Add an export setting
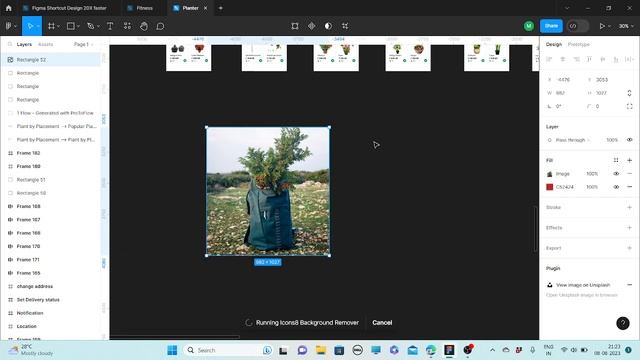The height and width of the screenshot is (360, 640). tap(629, 248)
